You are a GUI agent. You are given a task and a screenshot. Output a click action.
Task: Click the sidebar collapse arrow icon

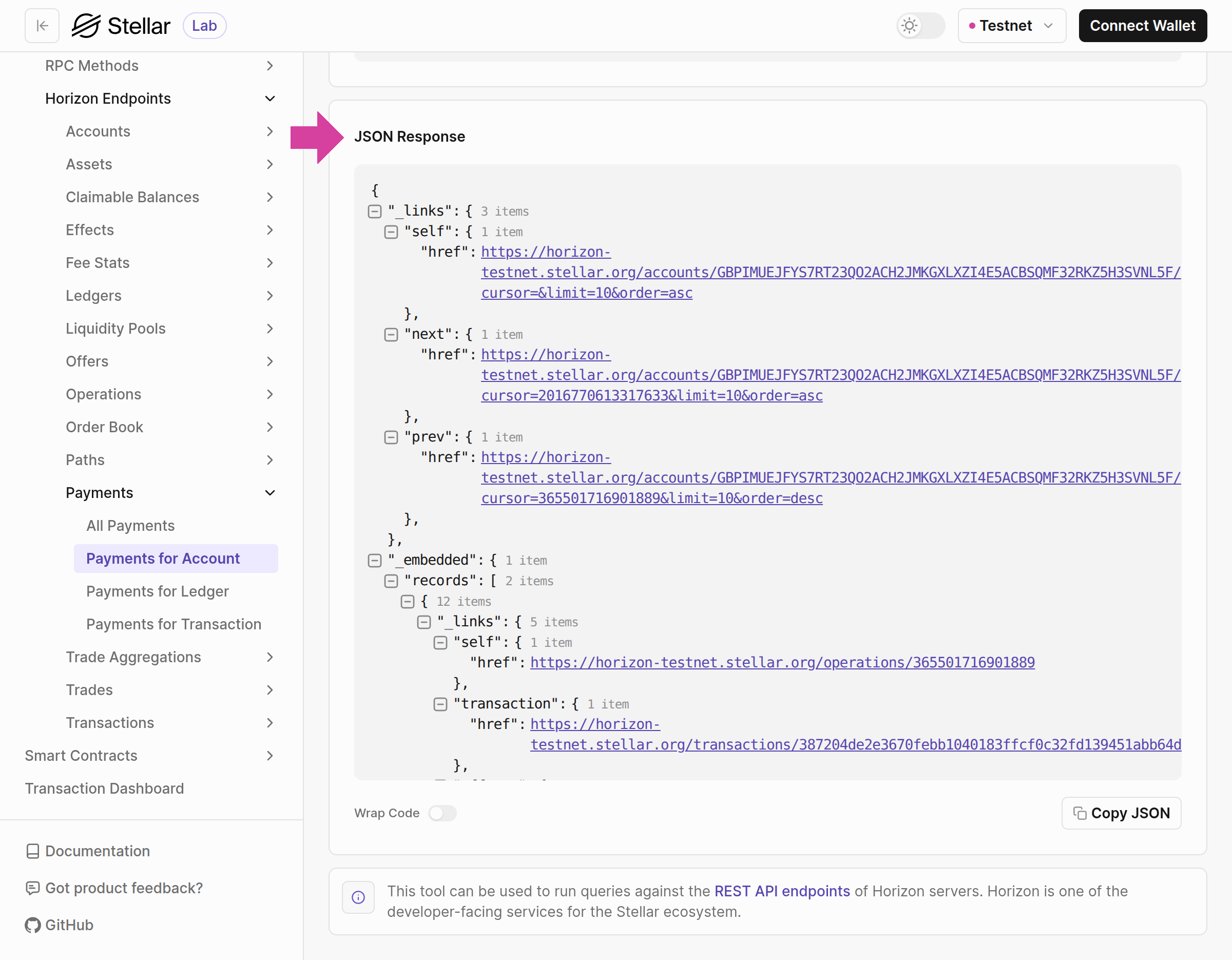(x=42, y=26)
